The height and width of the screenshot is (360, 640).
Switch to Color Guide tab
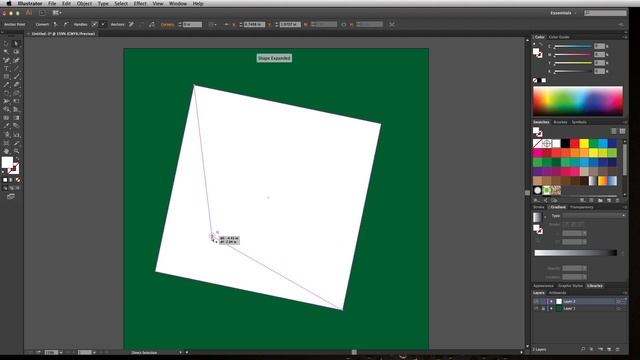pyautogui.click(x=559, y=37)
